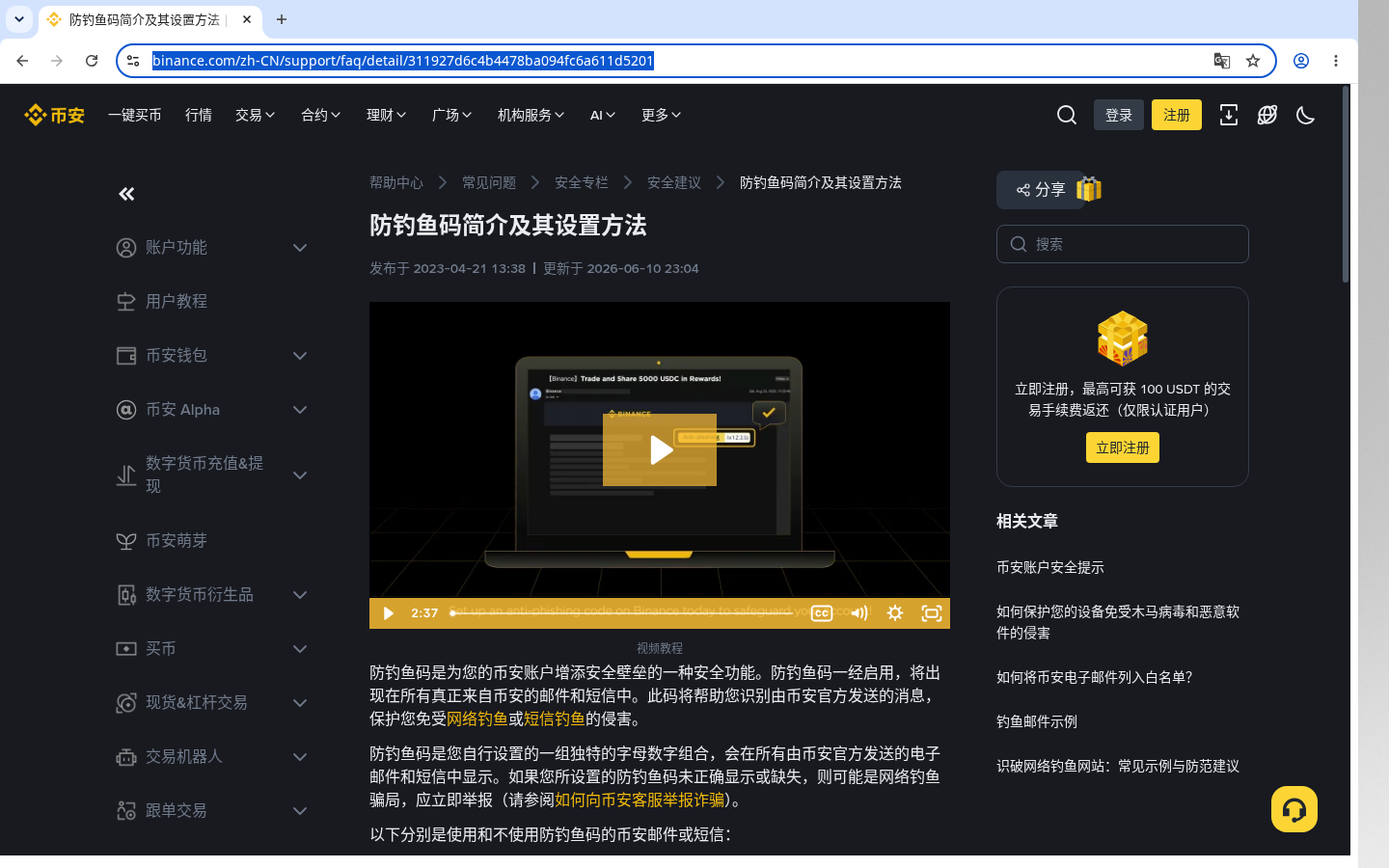This screenshot has height=868, width=1389.
Task: Go to 一键买币 page
Action: [x=135, y=115]
